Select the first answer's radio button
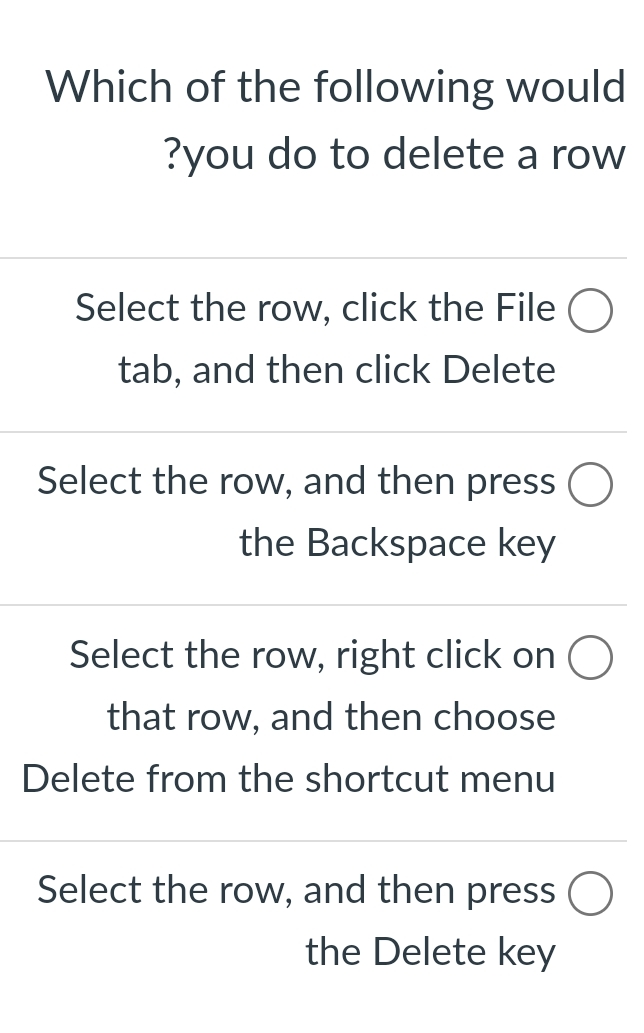644x1033 pixels. coord(590,310)
